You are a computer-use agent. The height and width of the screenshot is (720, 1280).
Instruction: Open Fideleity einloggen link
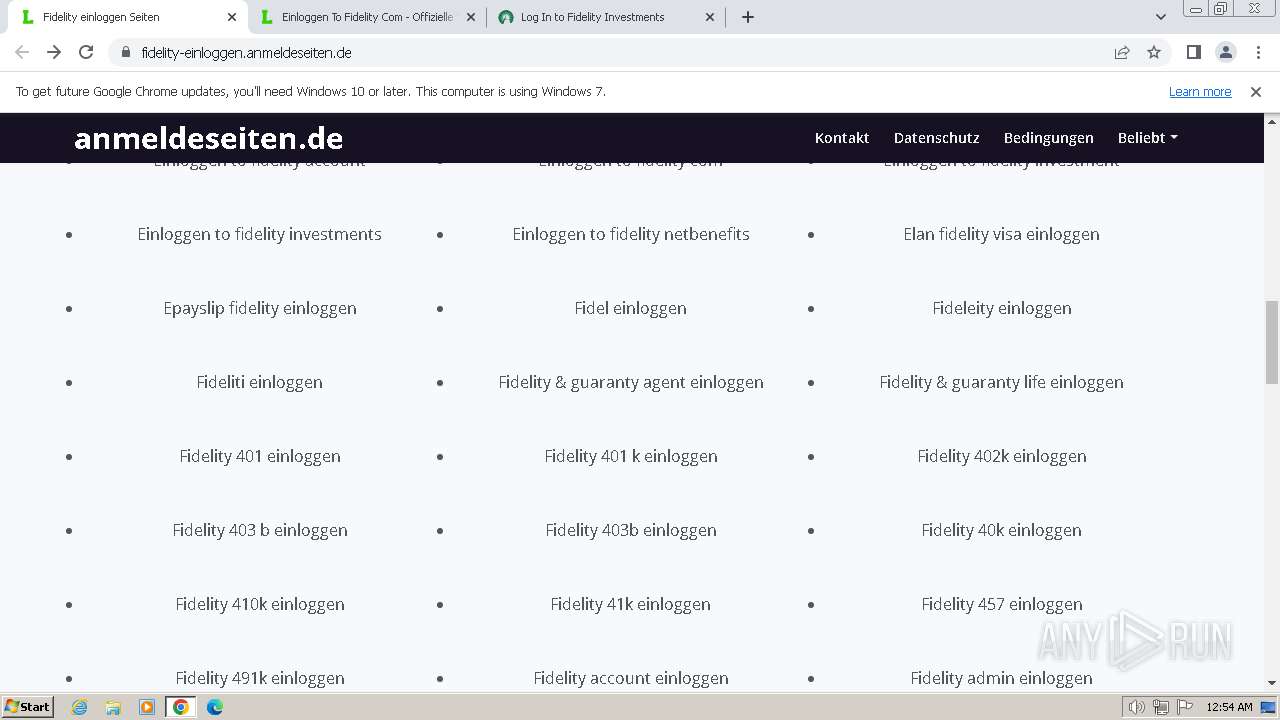(1002, 308)
